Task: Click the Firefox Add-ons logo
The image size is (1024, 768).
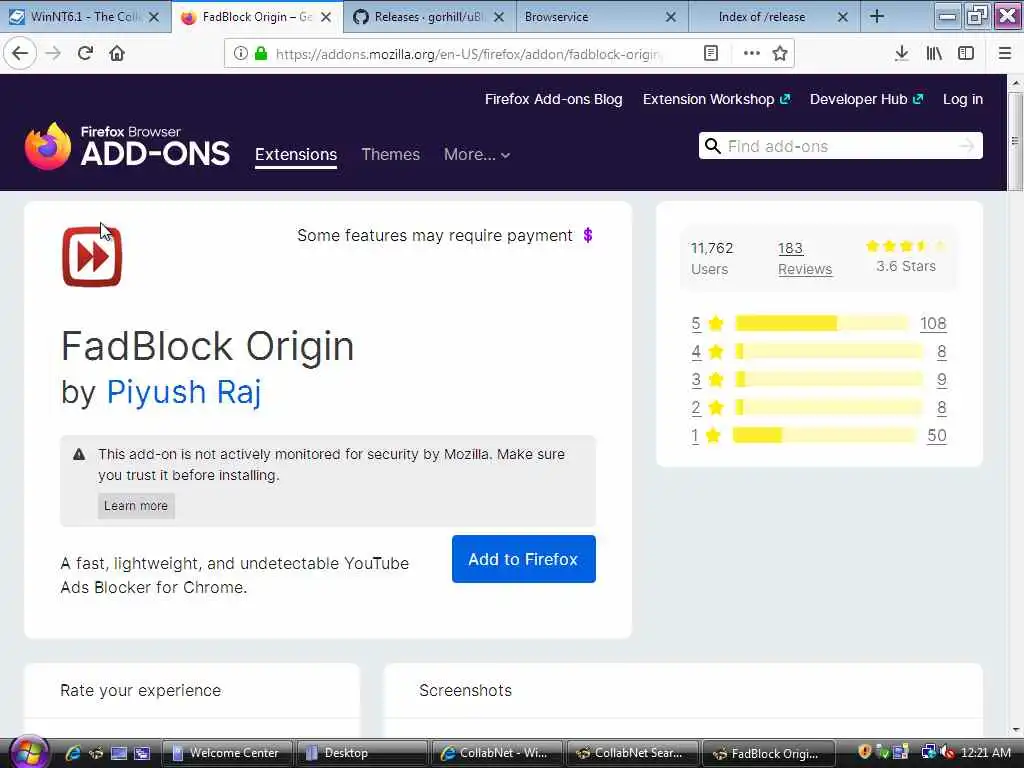Action: coord(127,146)
